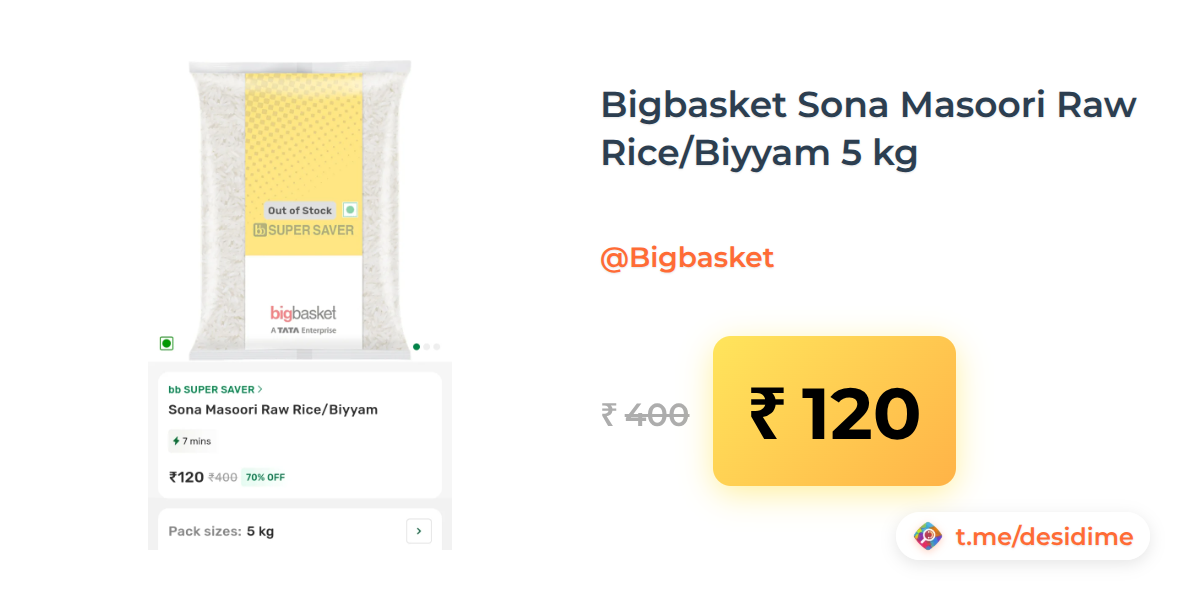Click the DesiDime Telegram logo icon
Viewport: 1200px width, 600px height.
[929, 536]
